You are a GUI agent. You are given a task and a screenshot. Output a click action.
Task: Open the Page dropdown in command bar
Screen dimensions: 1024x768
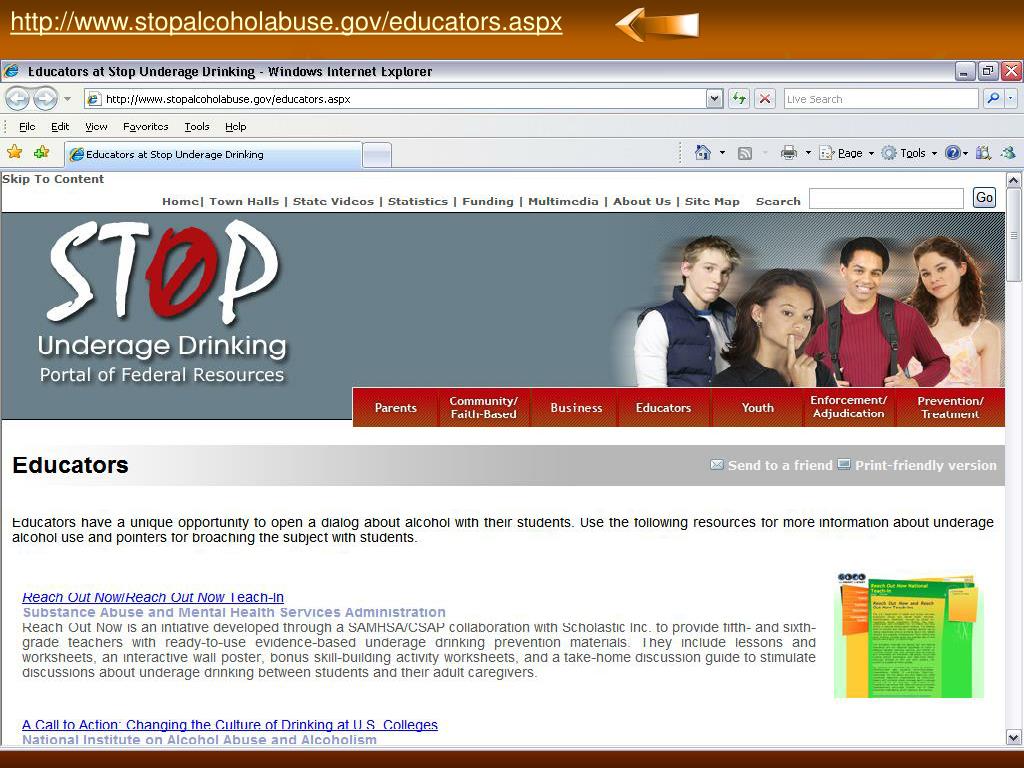coord(846,153)
